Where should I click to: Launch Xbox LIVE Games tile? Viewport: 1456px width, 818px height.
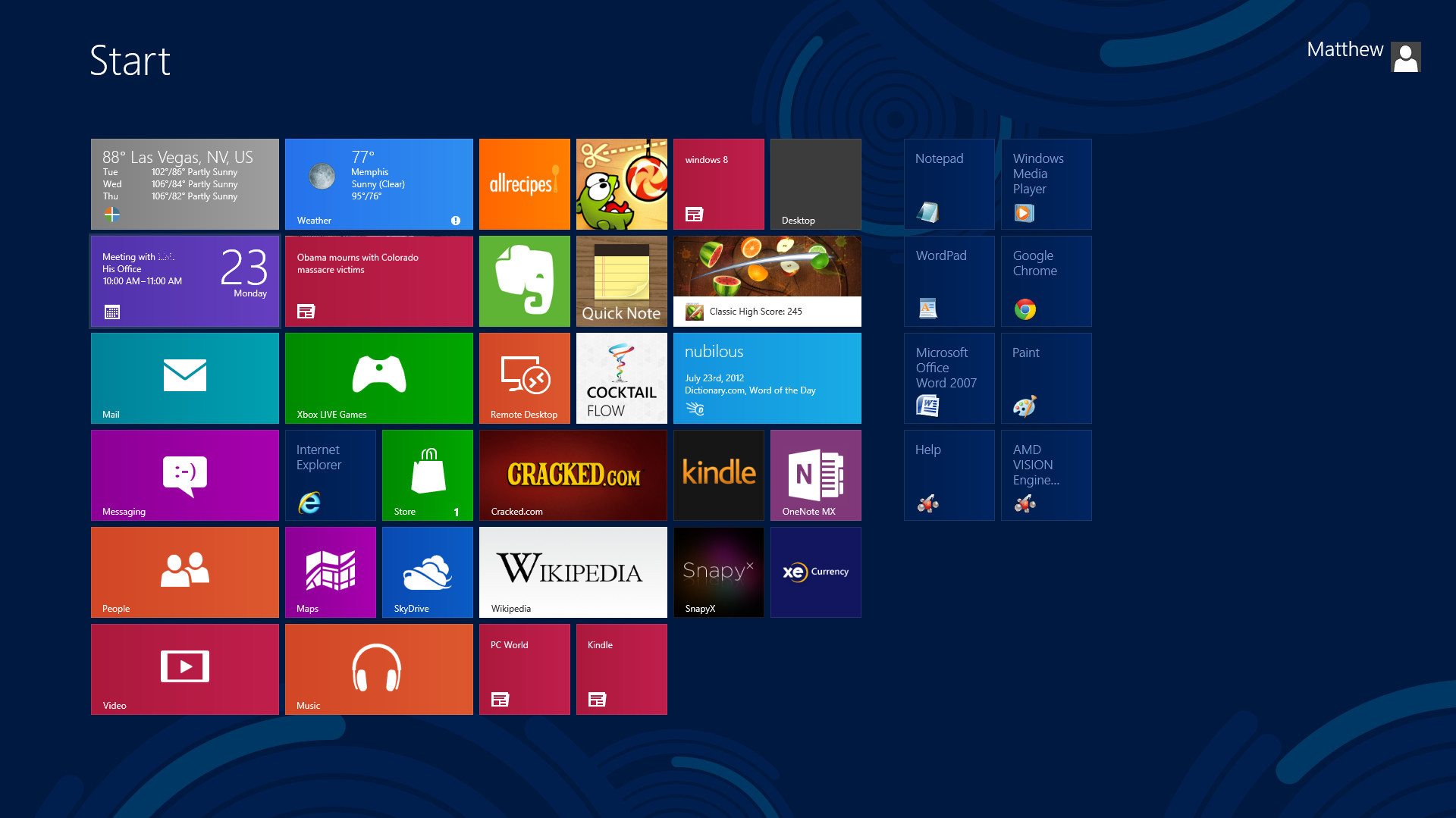(378, 378)
